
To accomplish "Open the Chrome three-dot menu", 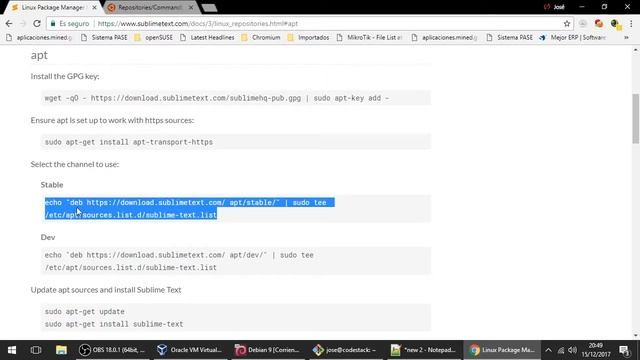I will point(631,24).
